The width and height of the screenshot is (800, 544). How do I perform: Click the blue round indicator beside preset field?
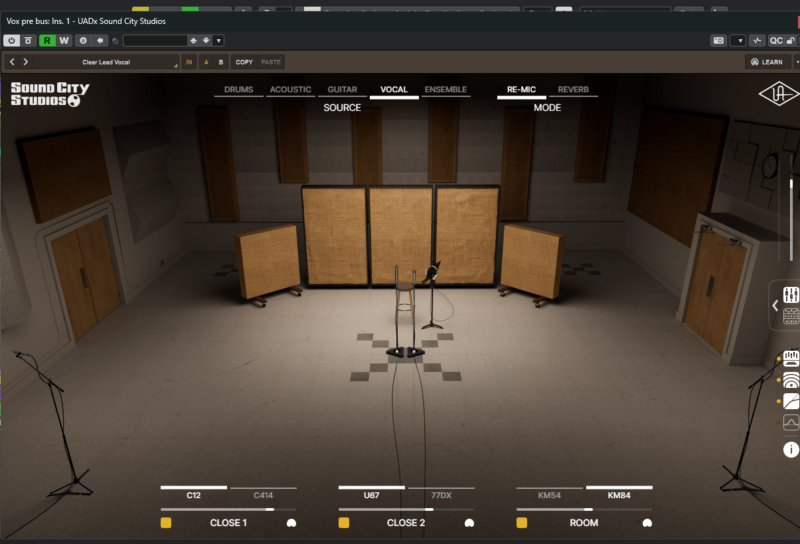pyautogui.click(x=115, y=41)
